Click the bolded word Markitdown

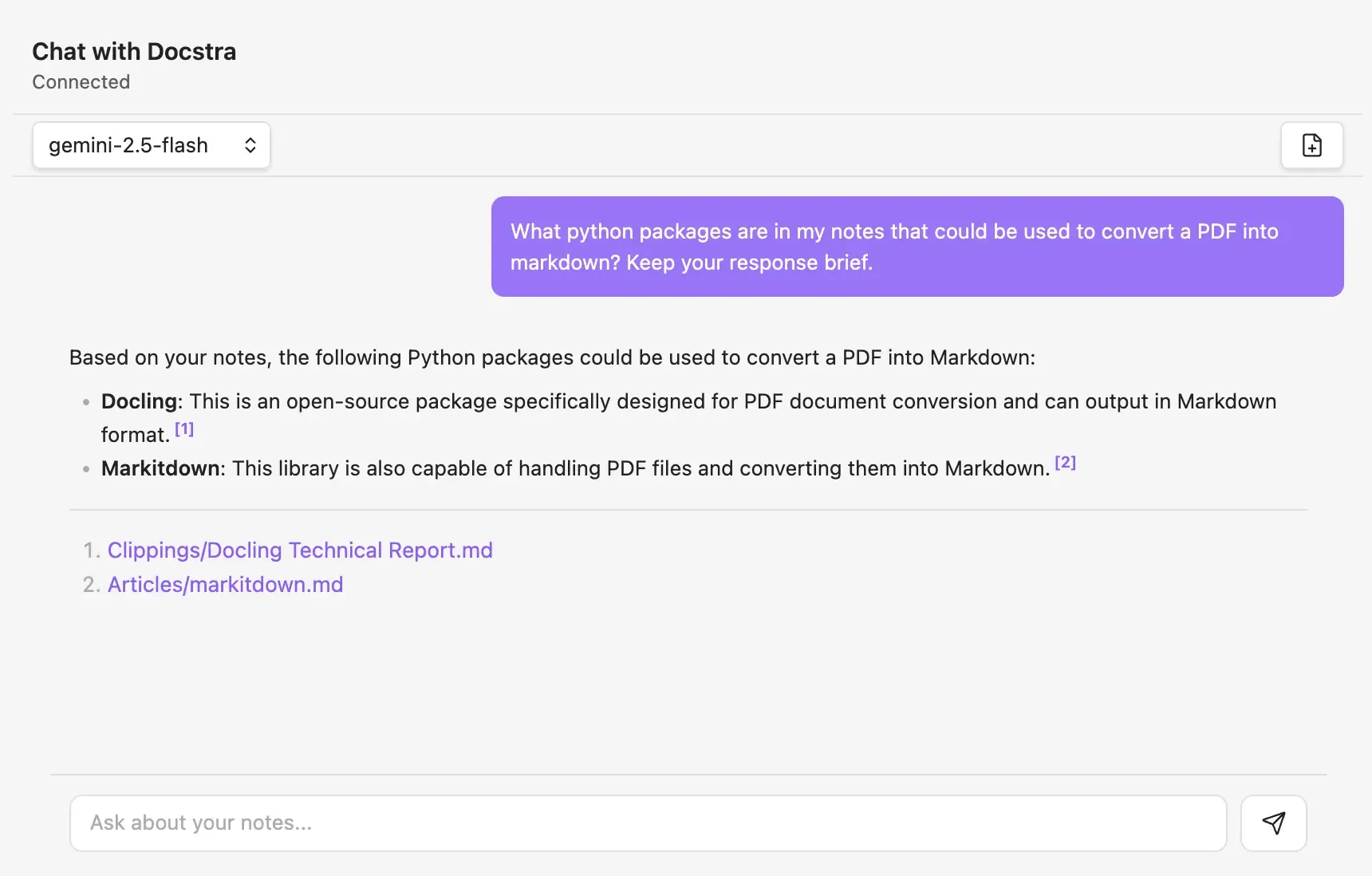[160, 468]
